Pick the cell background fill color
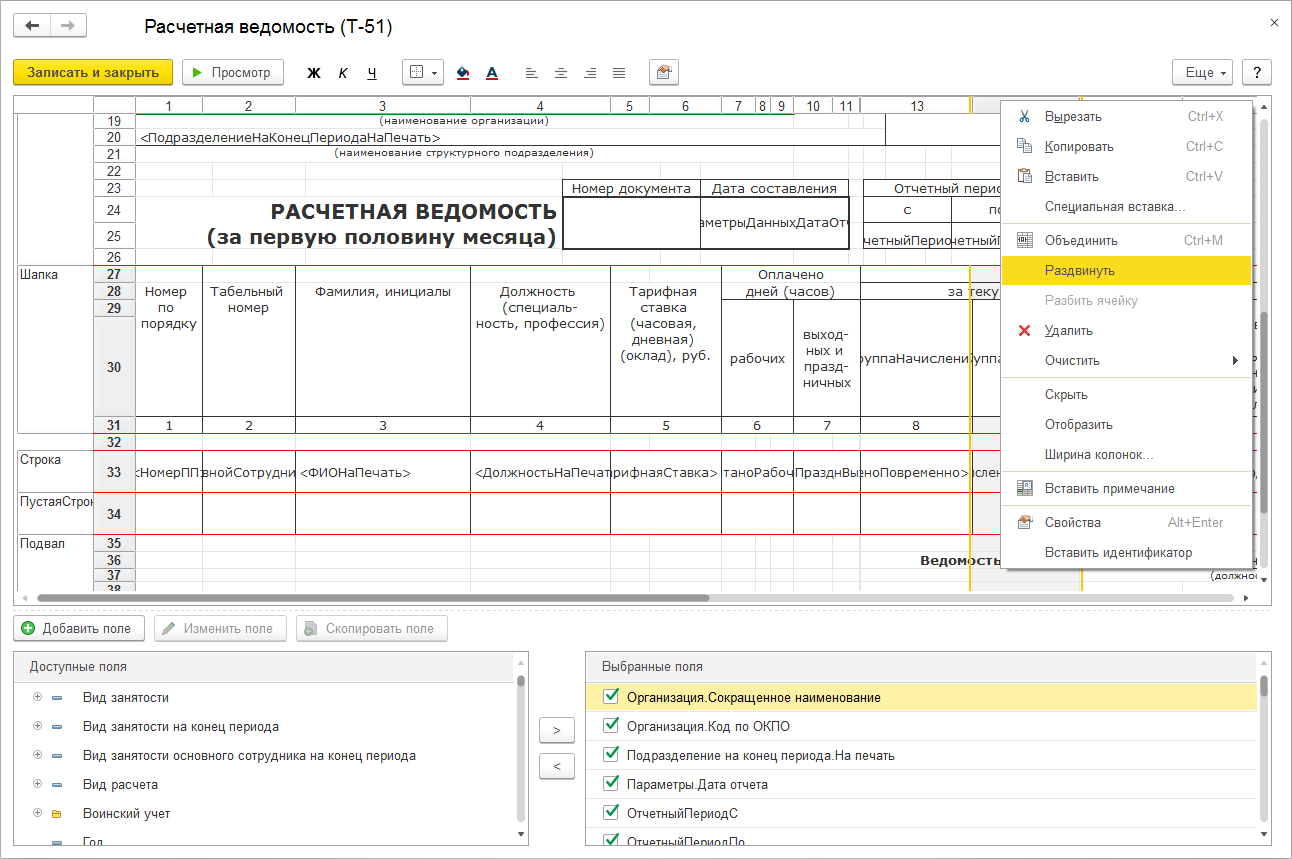This screenshot has height=859, width=1292. click(462, 73)
